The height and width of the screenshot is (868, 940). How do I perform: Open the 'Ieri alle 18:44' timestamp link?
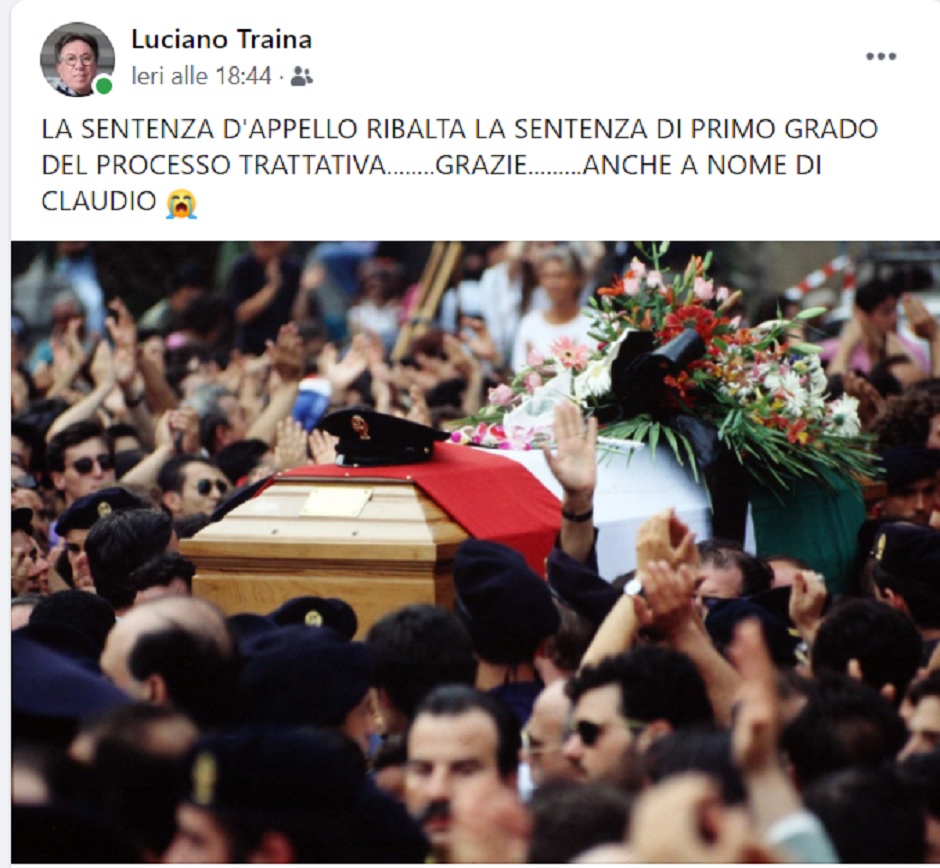click(x=201, y=76)
